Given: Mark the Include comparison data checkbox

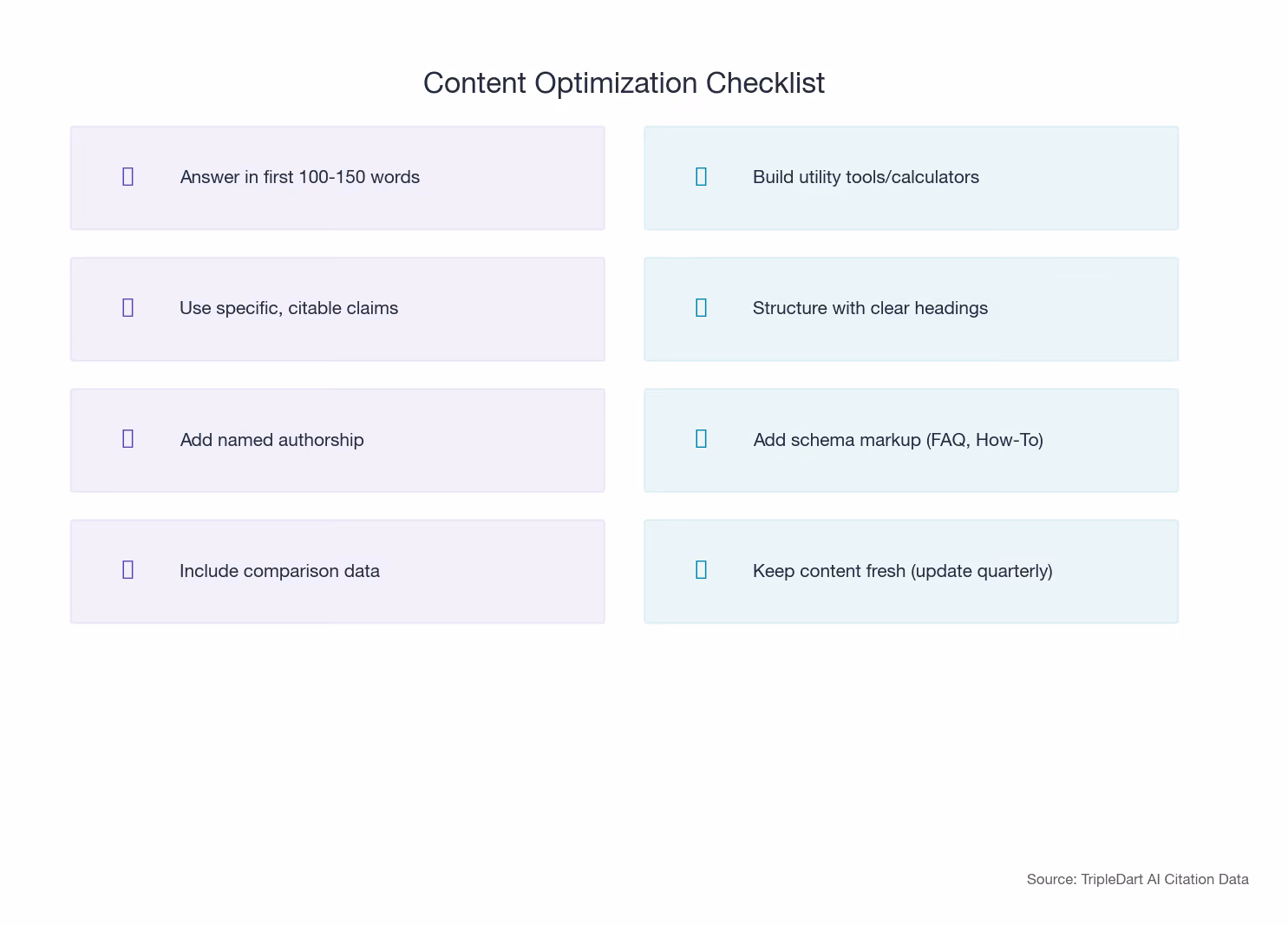Looking at the screenshot, I should 127,570.
